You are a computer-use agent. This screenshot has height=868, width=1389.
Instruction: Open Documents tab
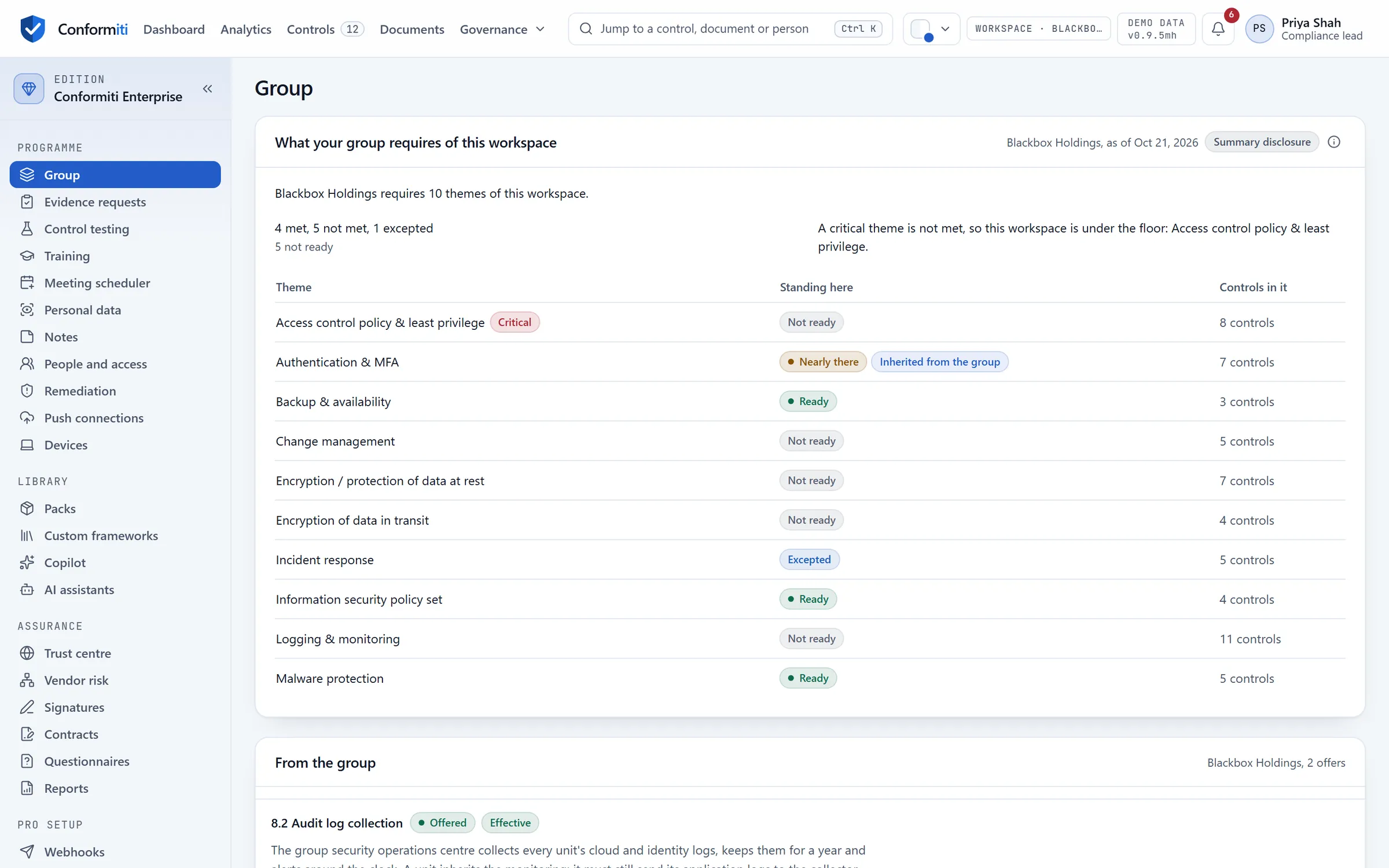pyautogui.click(x=411, y=29)
